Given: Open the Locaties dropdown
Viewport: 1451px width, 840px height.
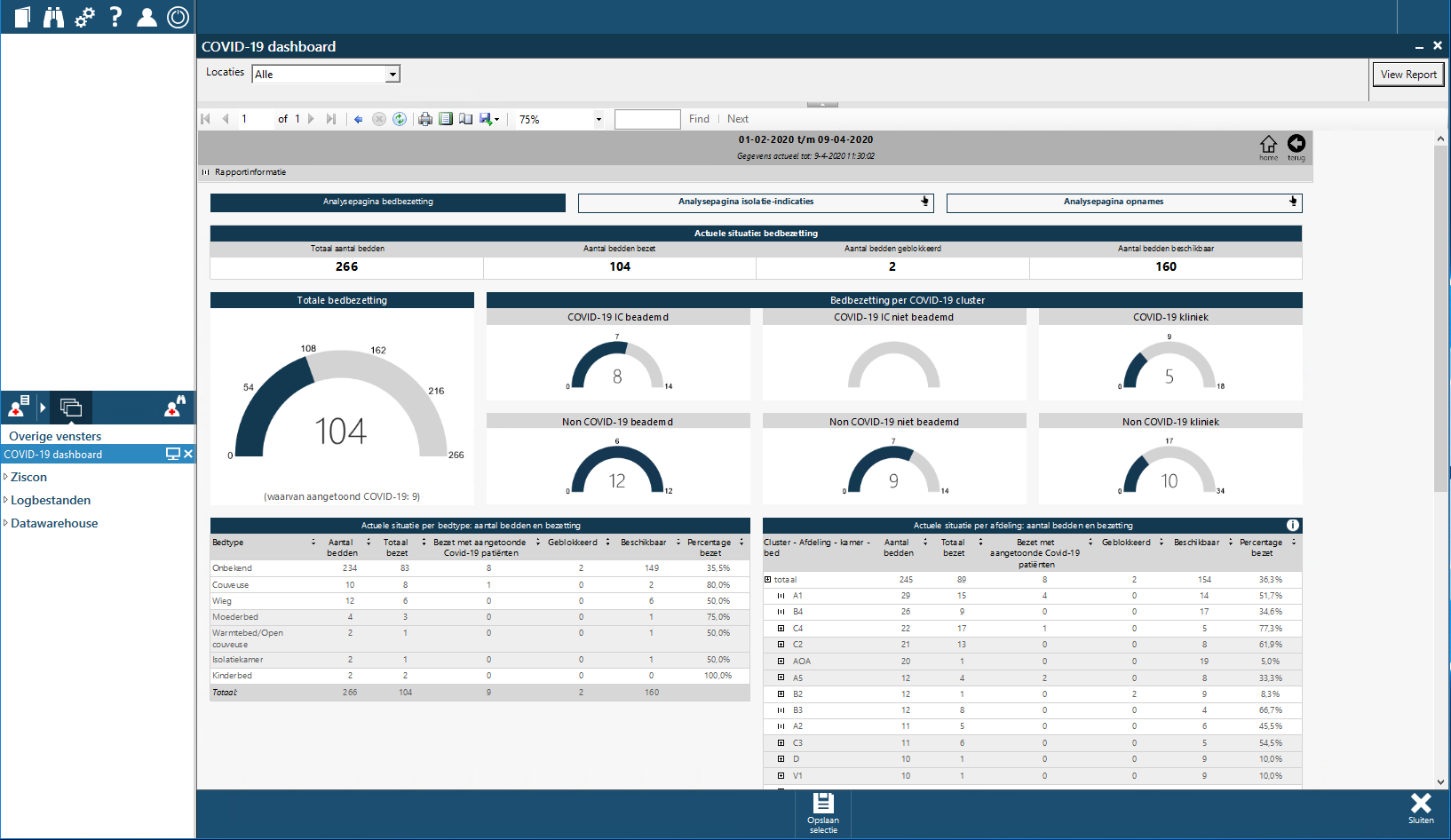Looking at the screenshot, I should click(x=392, y=75).
